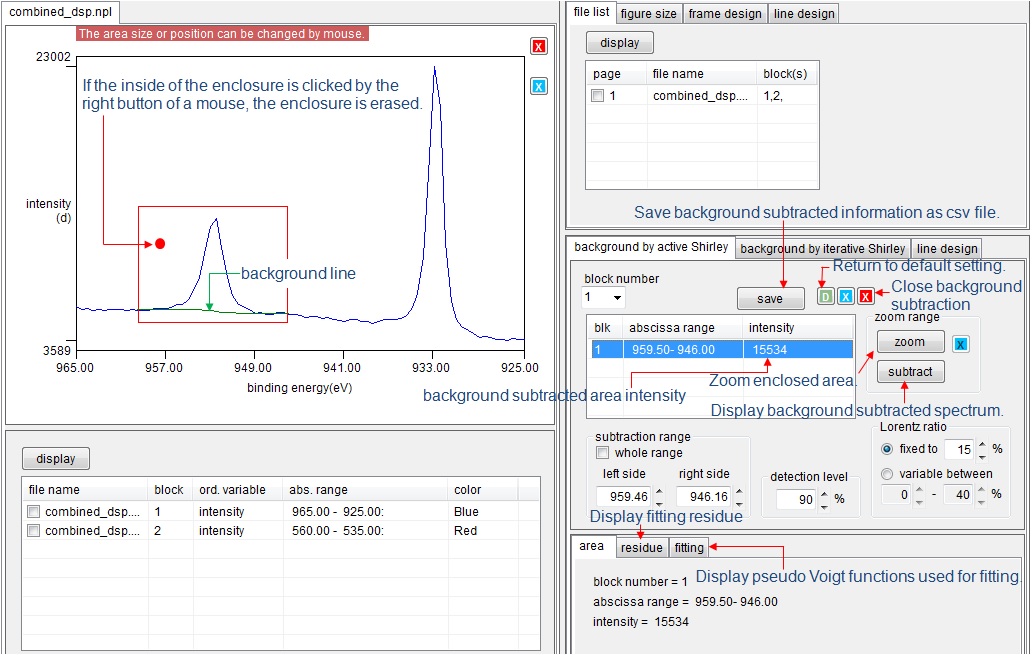Click the green D default-setting icon
The height and width of the screenshot is (655, 1036).
point(825,296)
